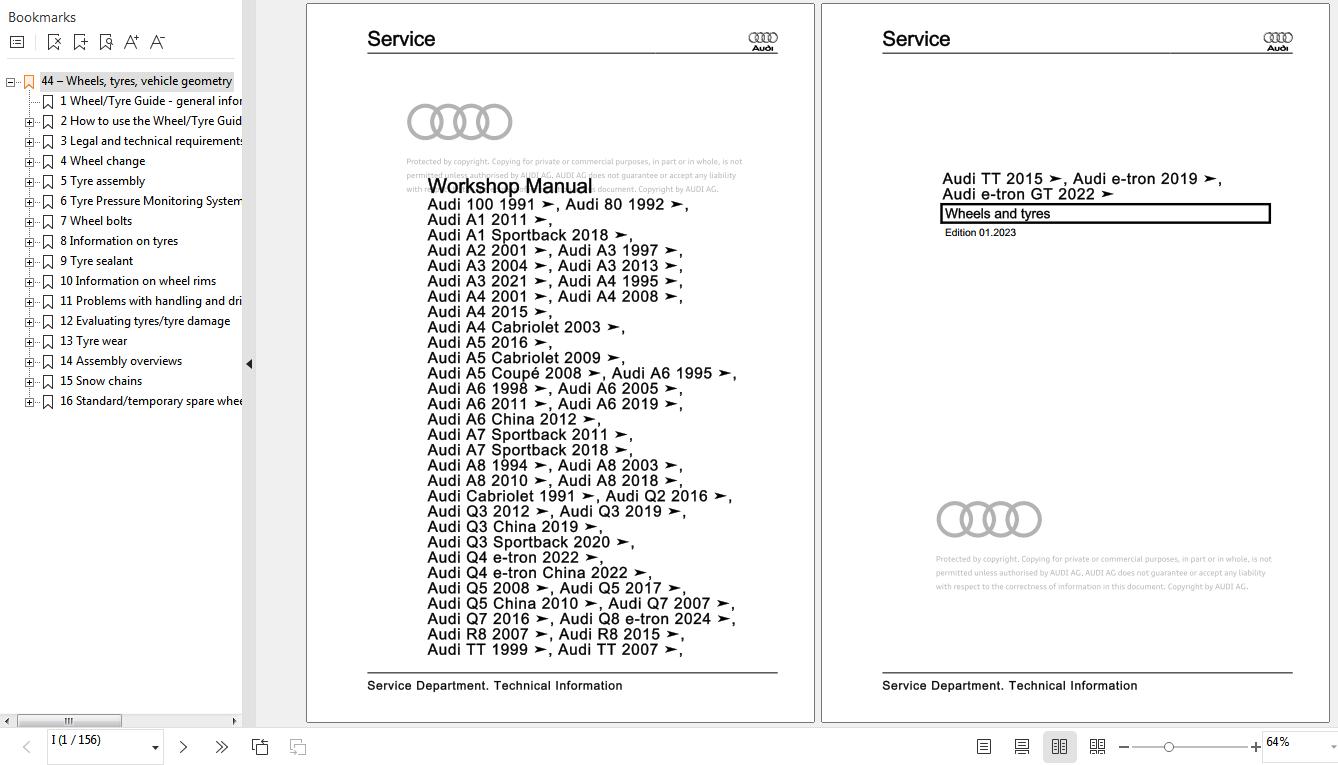Open the bookmark search tool
The width and height of the screenshot is (1338, 765).
click(105, 41)
